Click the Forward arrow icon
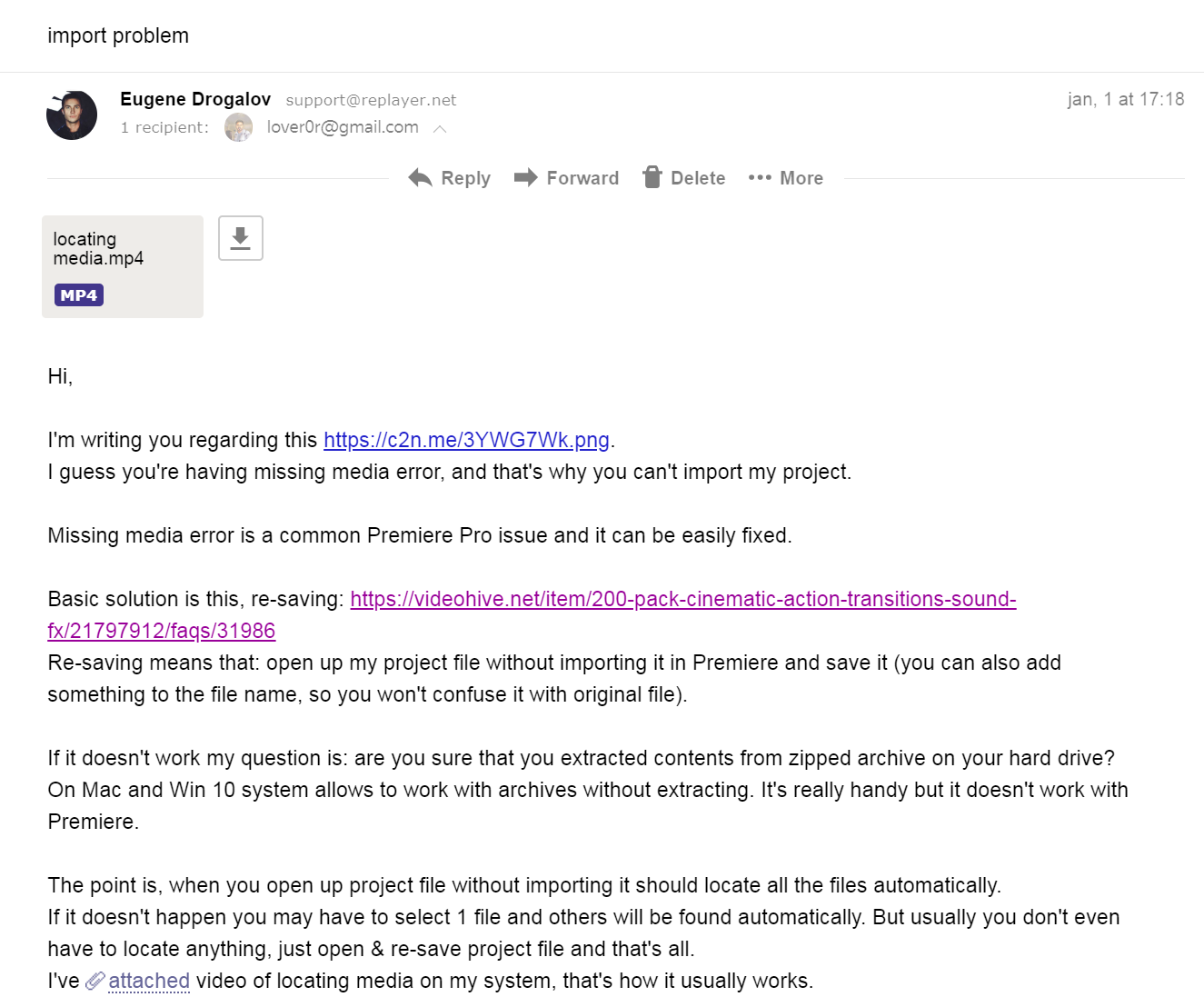Viewport: 1204px width, 1007px height. (525, 178)
